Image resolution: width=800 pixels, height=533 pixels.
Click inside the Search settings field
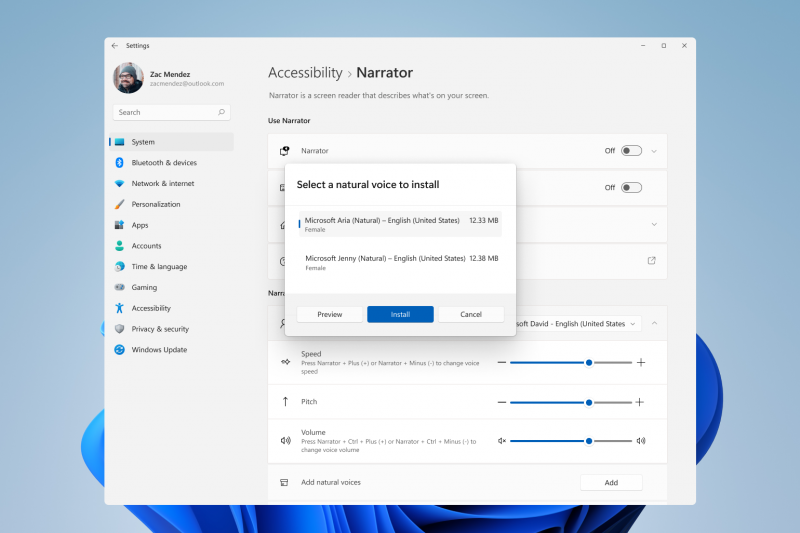[171, 112]
